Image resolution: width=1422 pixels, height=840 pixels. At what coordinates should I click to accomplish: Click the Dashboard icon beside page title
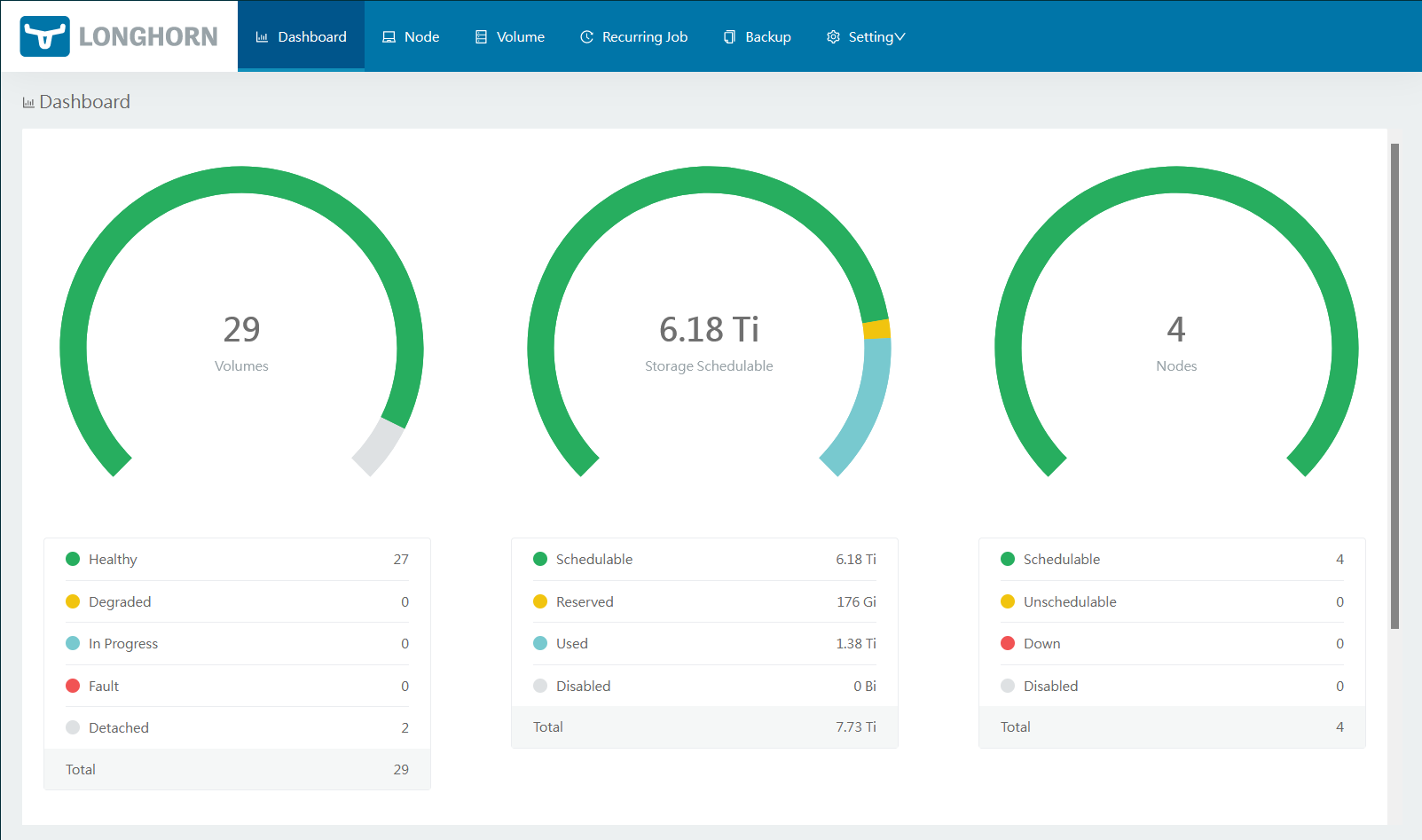pyautogui.click(x=27, y=101)
